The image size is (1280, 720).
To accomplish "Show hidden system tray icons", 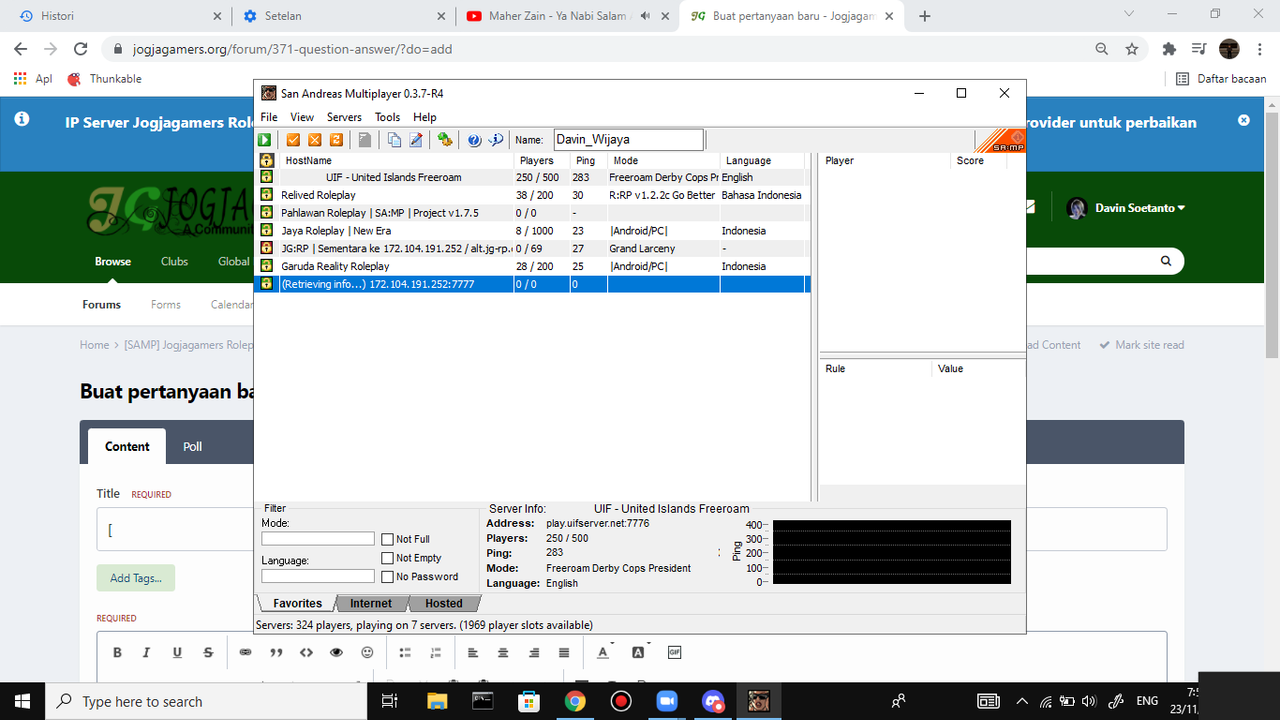I will 1022,701.
